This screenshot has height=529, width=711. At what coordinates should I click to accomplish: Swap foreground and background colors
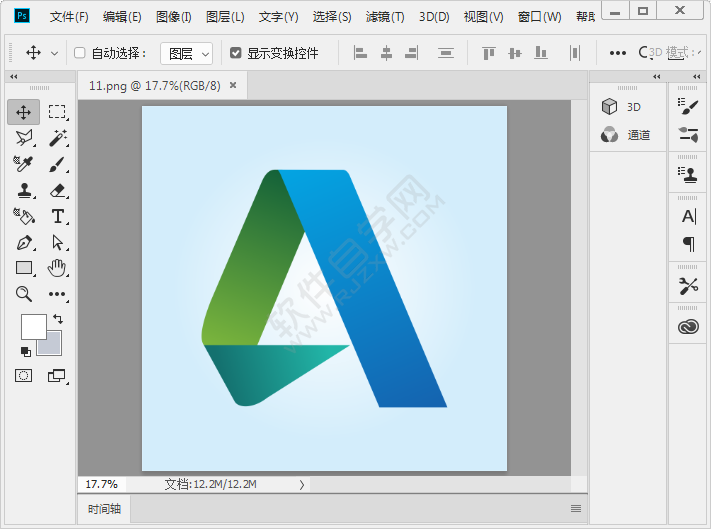pyautogui.click(x=58, y=319)
